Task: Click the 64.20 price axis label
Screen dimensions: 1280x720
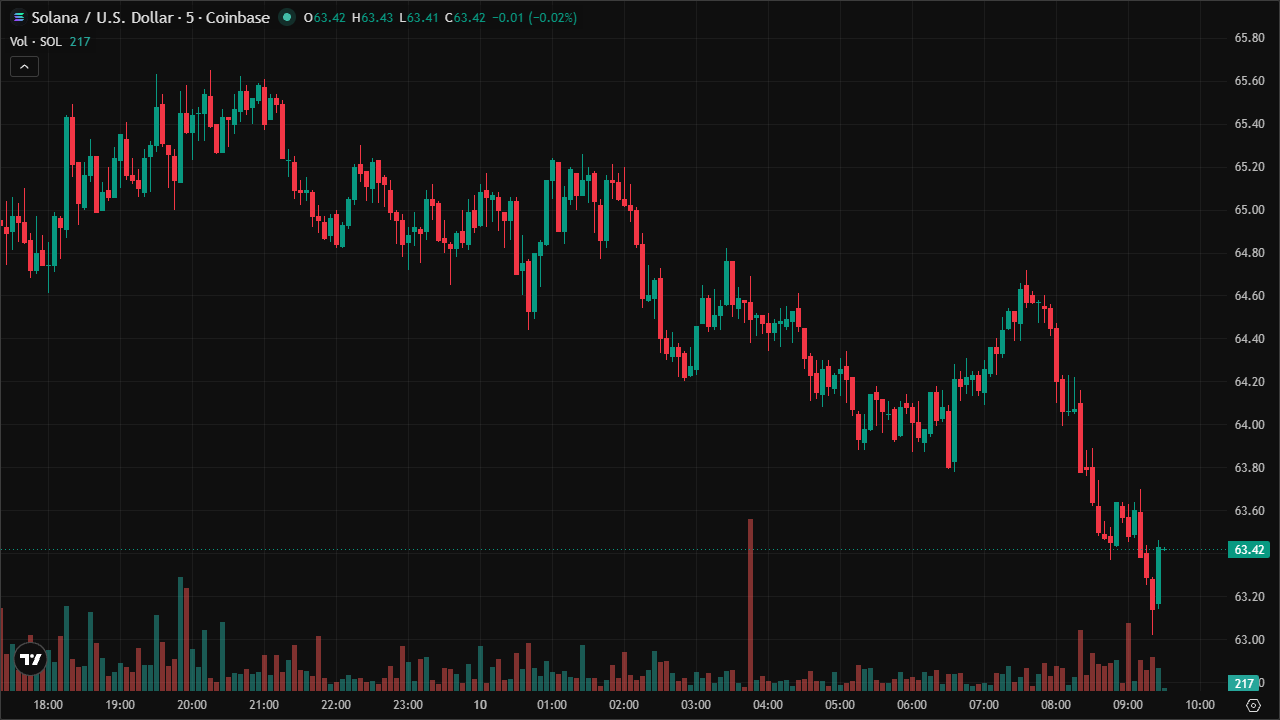Action: pos(1250,382)
